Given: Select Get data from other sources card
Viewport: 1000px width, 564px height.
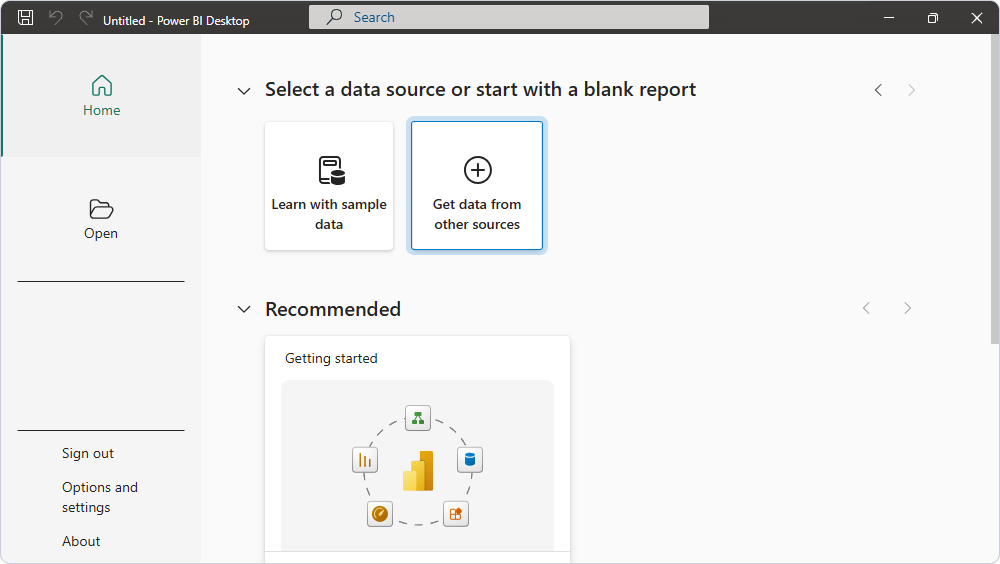Looking at the screenshot, I should click(x=477, y=186).
